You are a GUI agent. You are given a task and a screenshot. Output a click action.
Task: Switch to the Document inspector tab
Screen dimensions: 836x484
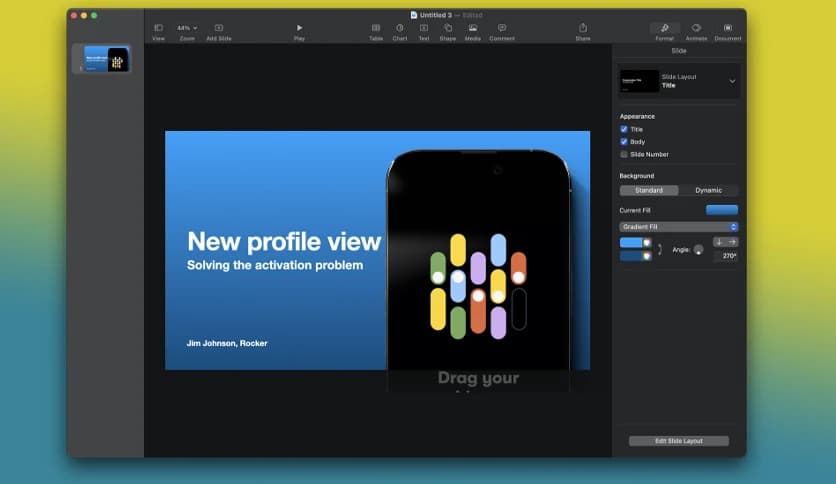coord(727,28)
